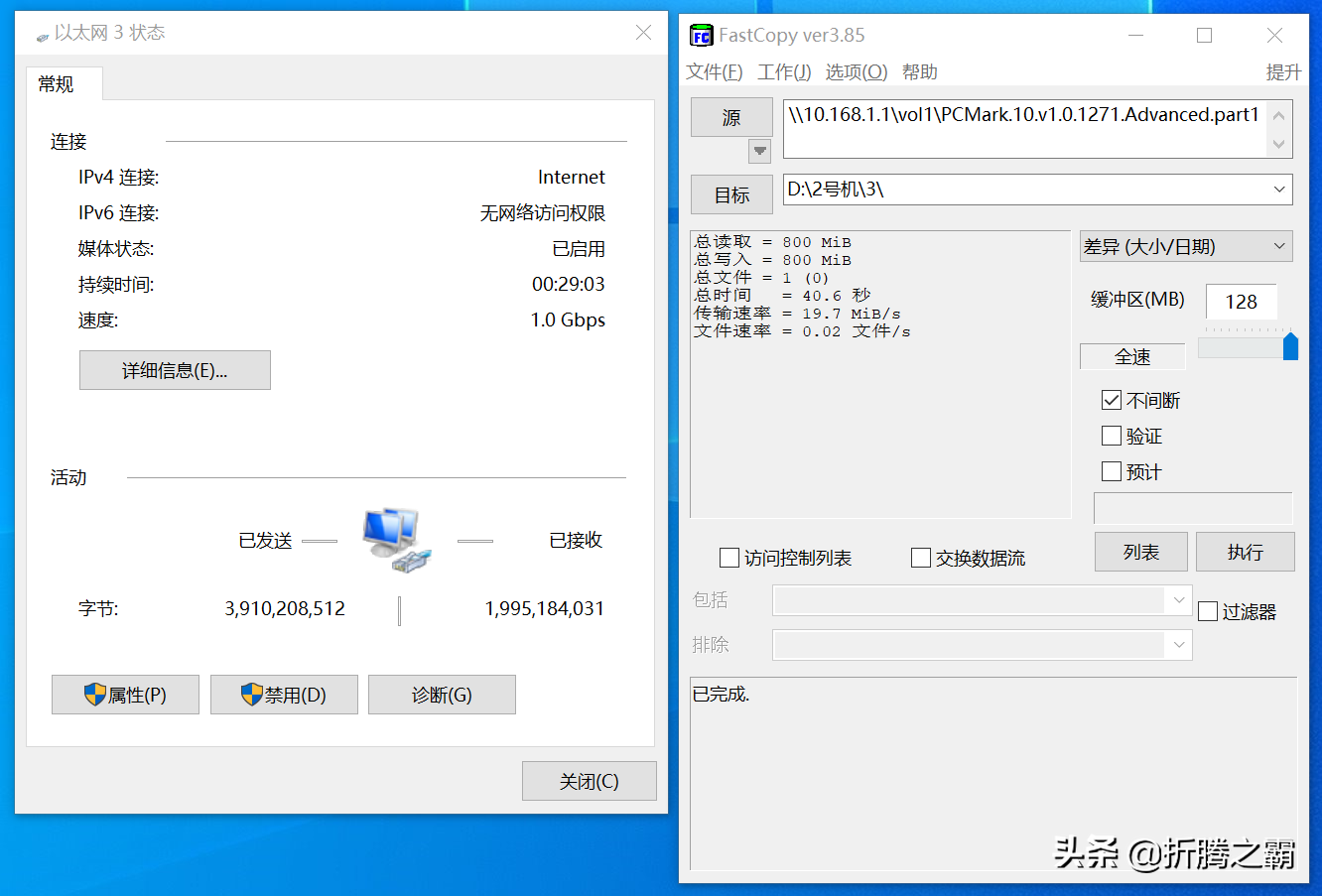Viewport: 1322px width, 896px height.
Task: Click the network adapter icon in Ethernet status title bar
Action: coord(43,36)
